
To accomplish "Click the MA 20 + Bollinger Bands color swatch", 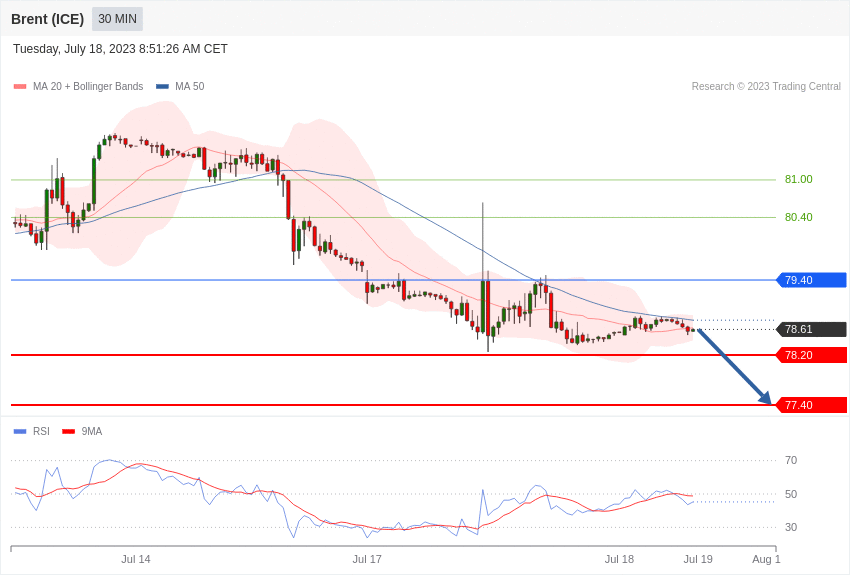I will tap(20, 86).
